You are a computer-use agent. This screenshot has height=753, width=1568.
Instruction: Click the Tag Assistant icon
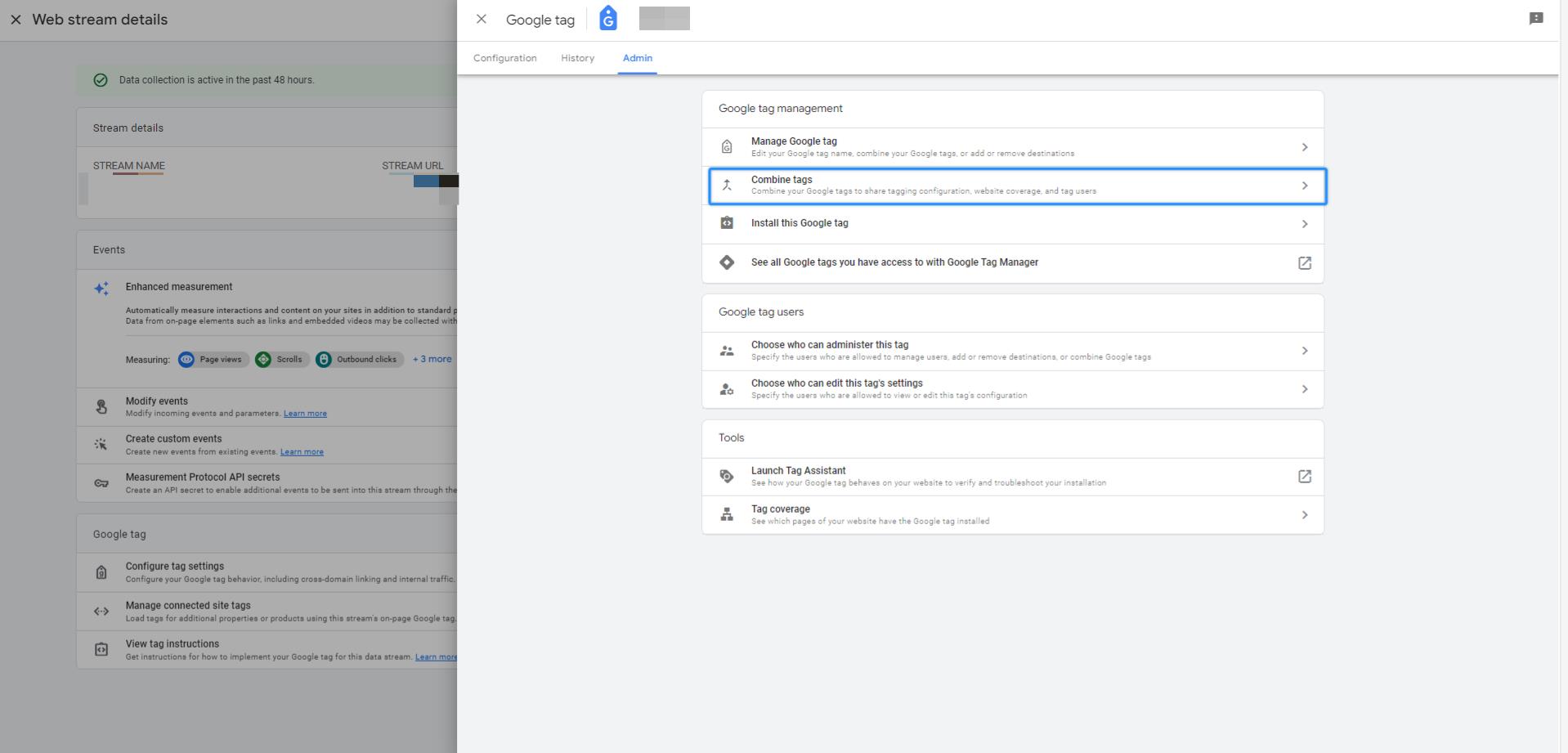(x=727, y=476)
